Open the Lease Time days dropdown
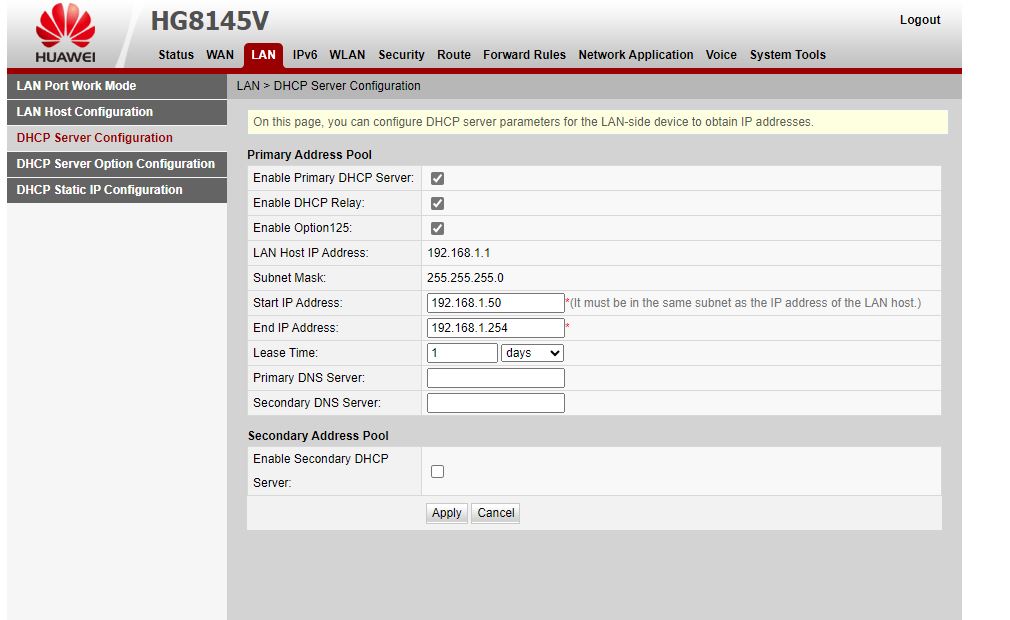Screen dimensions: 1010x620 (x=532, y=353)
